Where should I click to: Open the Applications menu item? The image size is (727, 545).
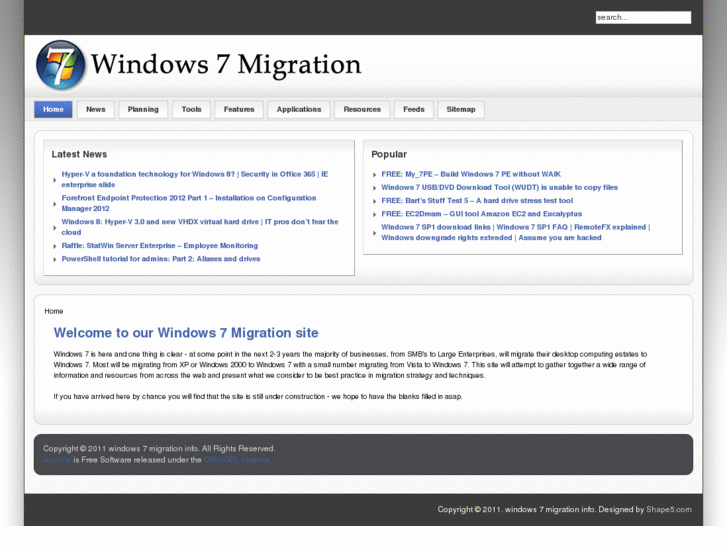[x=299, y=109]
